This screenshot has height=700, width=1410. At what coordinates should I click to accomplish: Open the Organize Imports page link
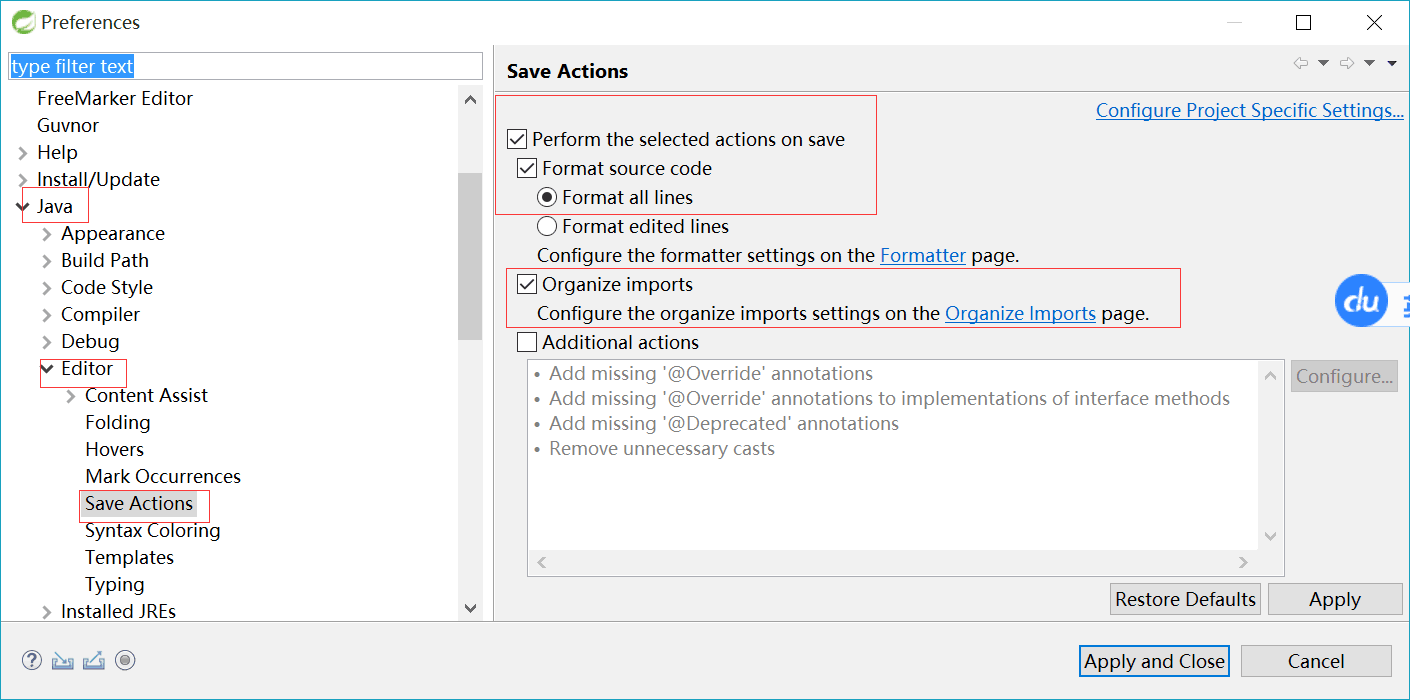pos(1021,314)
